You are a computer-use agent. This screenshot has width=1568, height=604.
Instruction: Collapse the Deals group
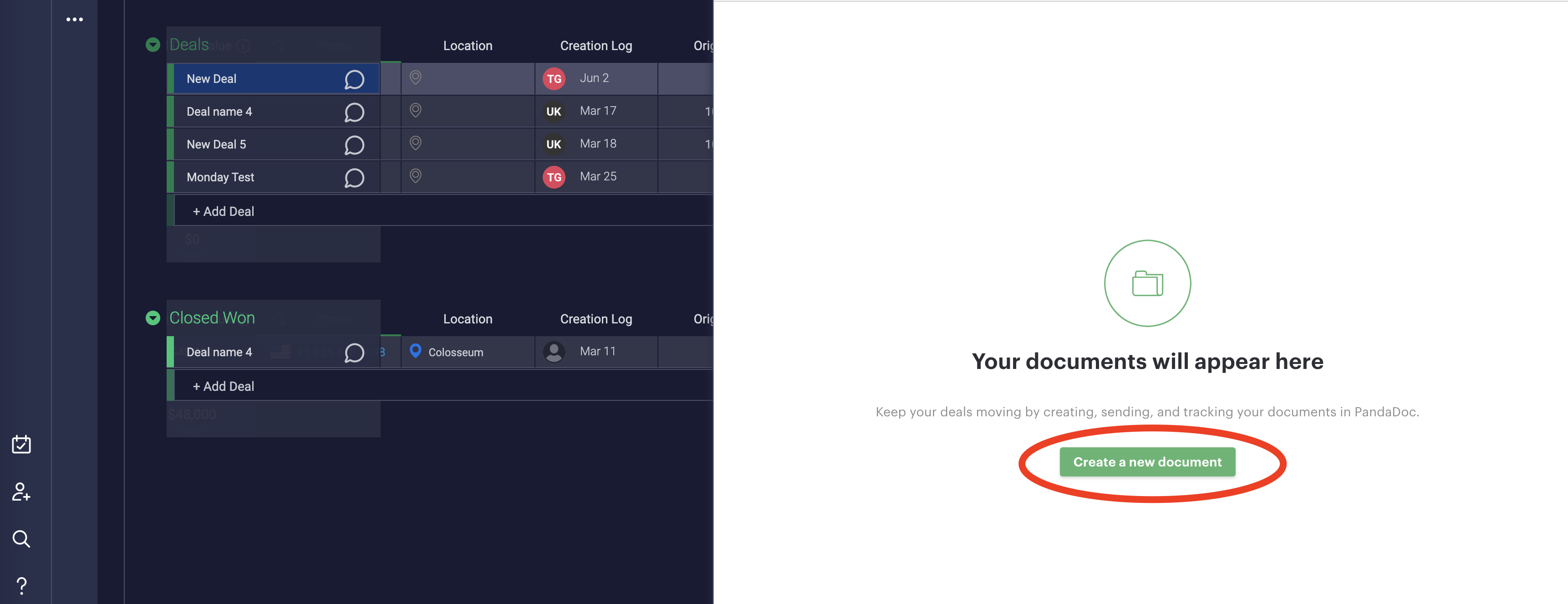click(153, 45)
